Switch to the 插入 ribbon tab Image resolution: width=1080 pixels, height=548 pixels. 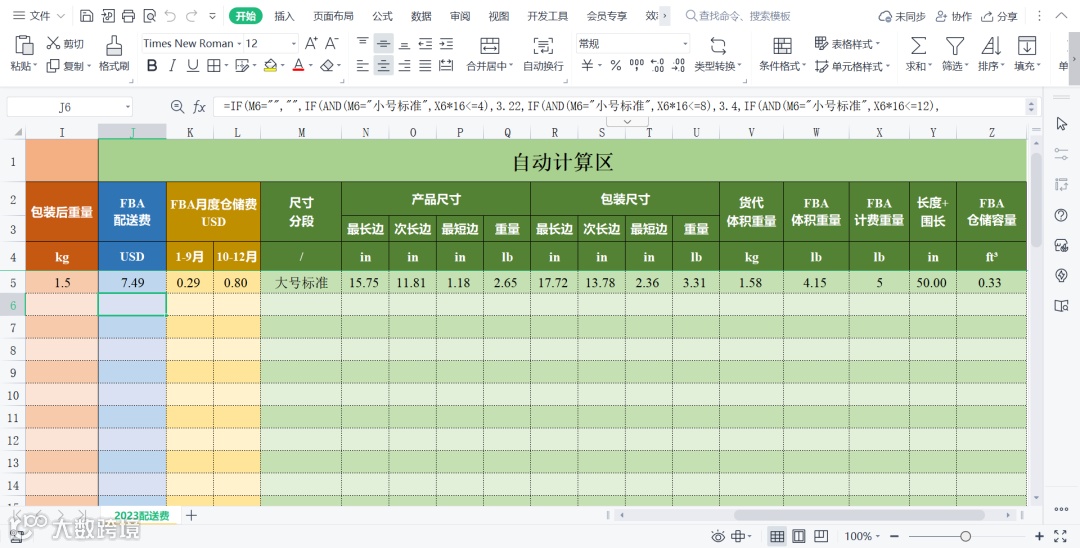tap(284, 16)
